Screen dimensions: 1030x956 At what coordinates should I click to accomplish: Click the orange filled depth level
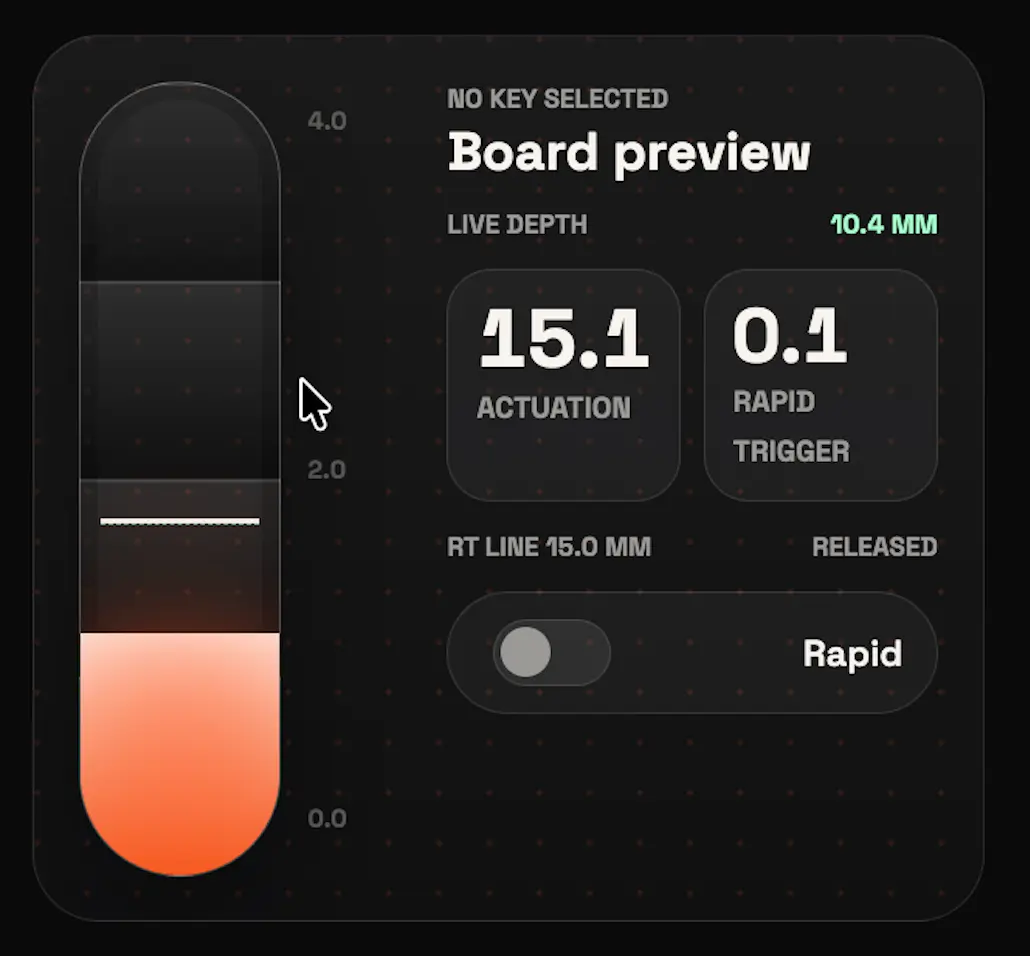pos(180,754)
